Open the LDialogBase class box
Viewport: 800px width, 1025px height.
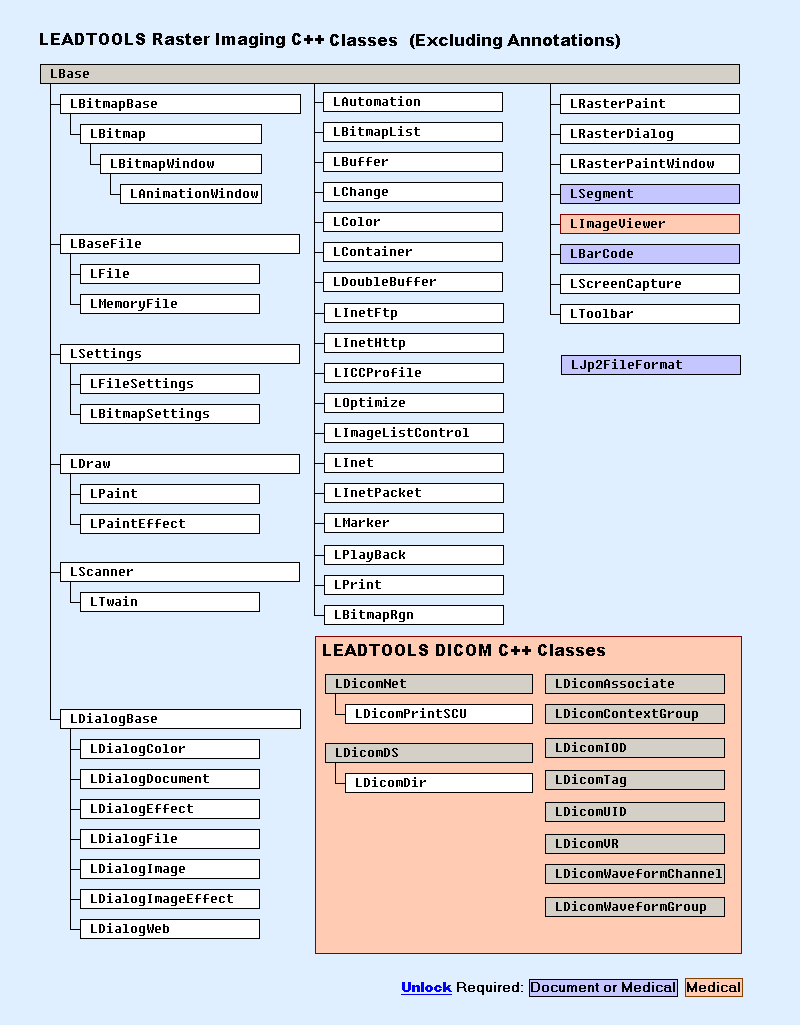180,719
